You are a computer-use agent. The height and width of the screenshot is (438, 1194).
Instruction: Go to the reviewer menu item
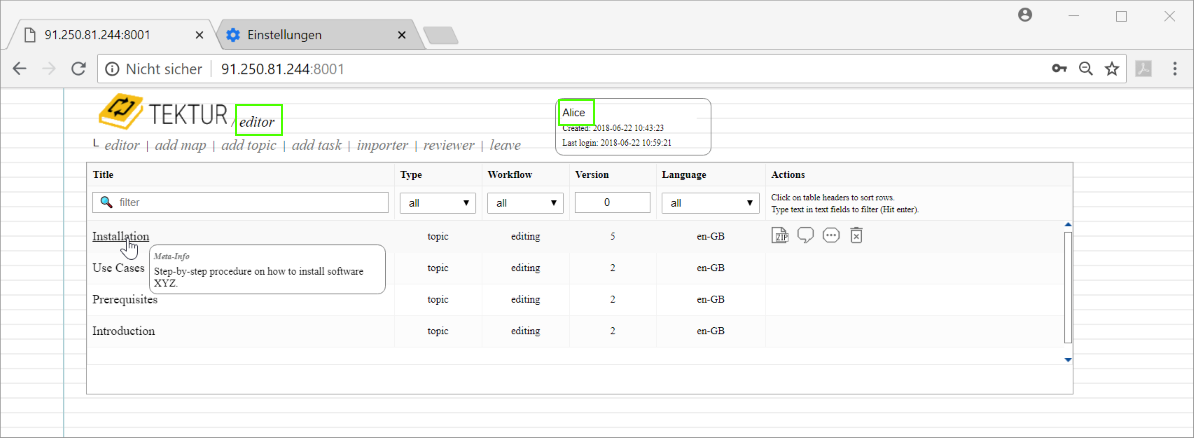click(x=448, y=146)
